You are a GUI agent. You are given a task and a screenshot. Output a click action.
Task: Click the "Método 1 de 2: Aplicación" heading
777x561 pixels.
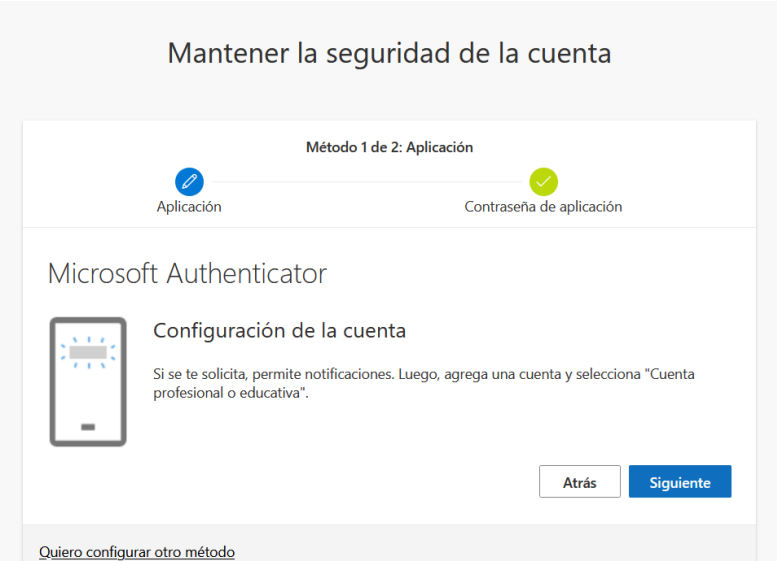(389, 147)
